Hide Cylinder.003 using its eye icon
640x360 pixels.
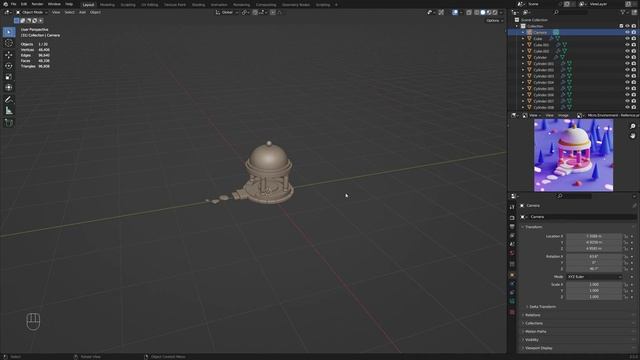click(627, 76)
